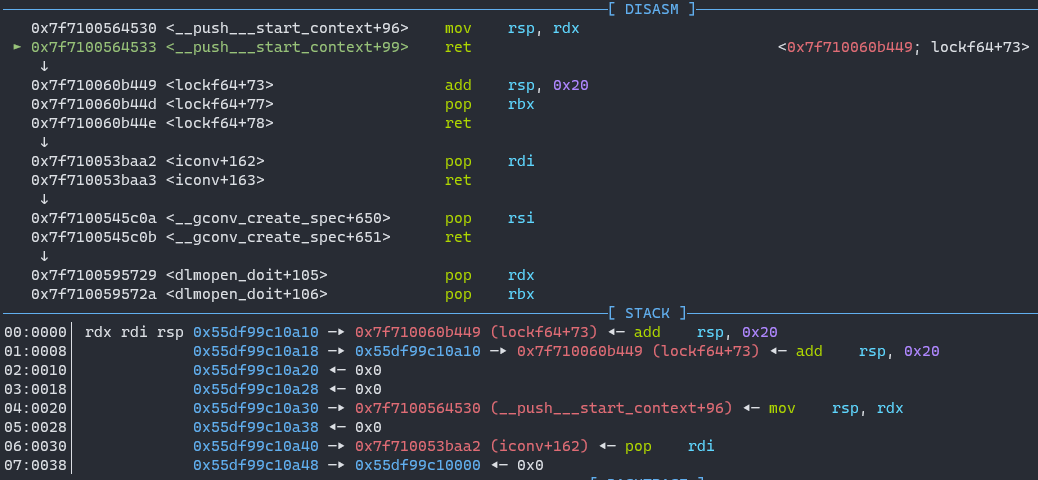Select stack address 0x55df99c10a30
Viewport: 1038px width, 480px height.
click(x=256, y=408)
